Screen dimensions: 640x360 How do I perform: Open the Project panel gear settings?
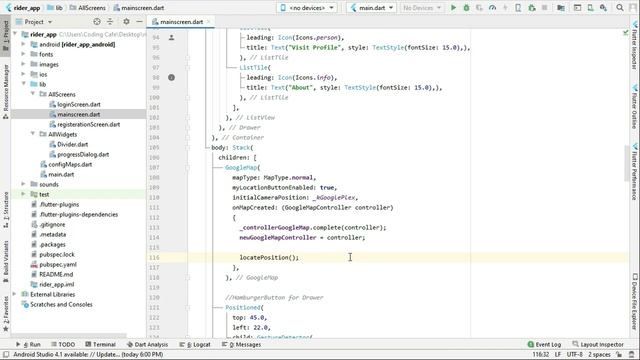coord(126,22)
